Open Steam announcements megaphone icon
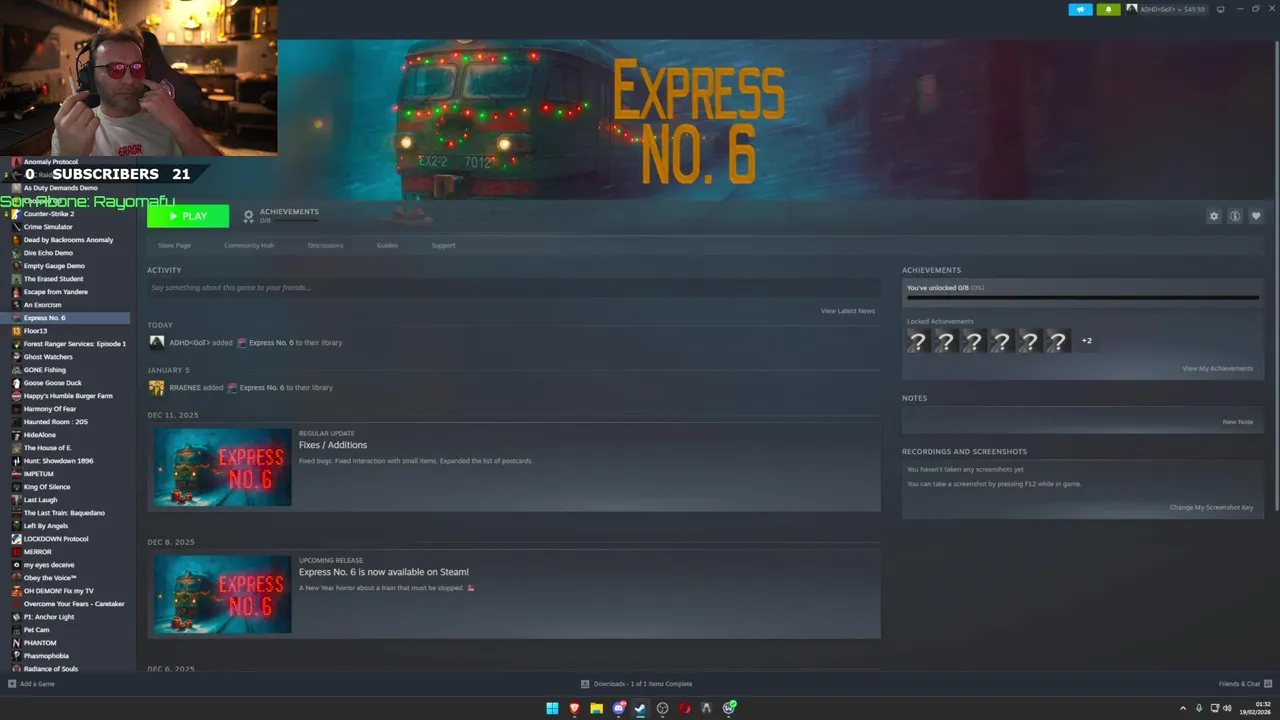 tap(1081, 9)
